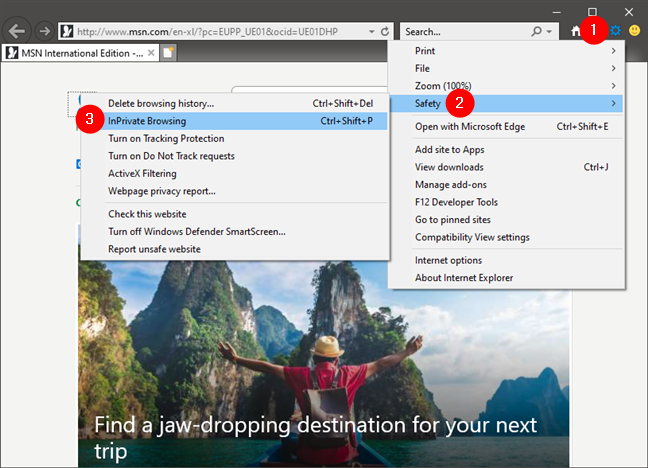Click the Back navigation arrow
The height and width of the screenshot is (468, 648).
point(17,31)
